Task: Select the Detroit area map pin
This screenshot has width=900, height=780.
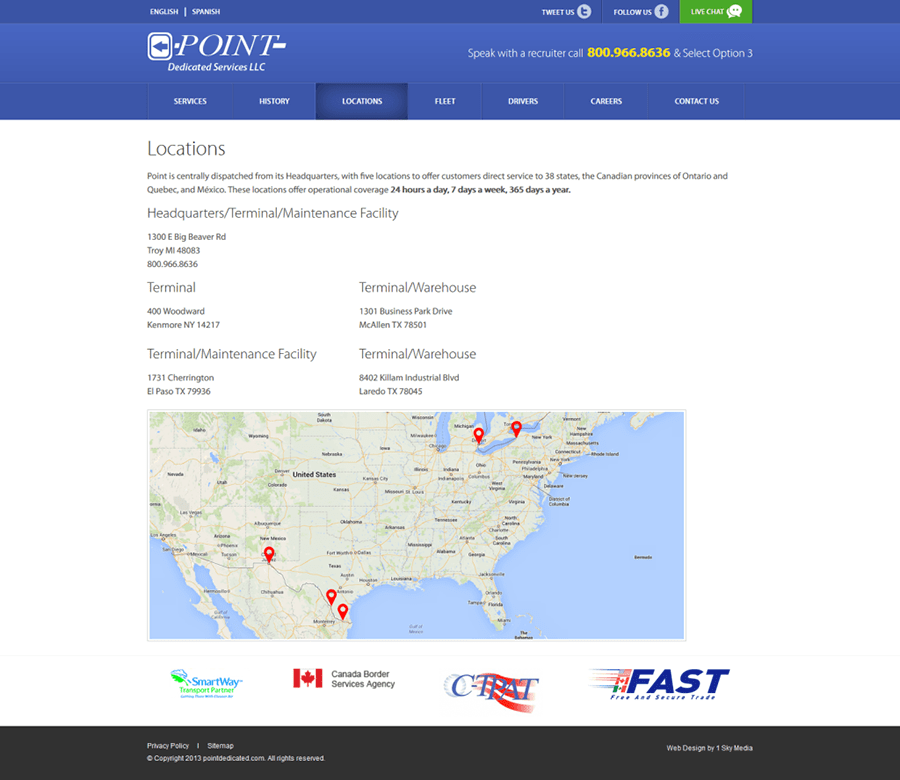Action: tap(479, 435)
